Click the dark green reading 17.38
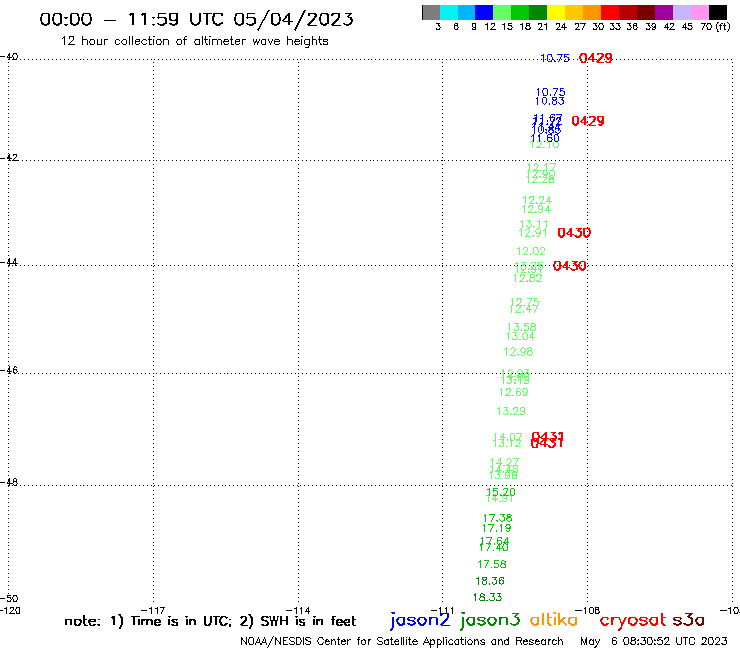 pyautogui.click(x=497, y=518)
